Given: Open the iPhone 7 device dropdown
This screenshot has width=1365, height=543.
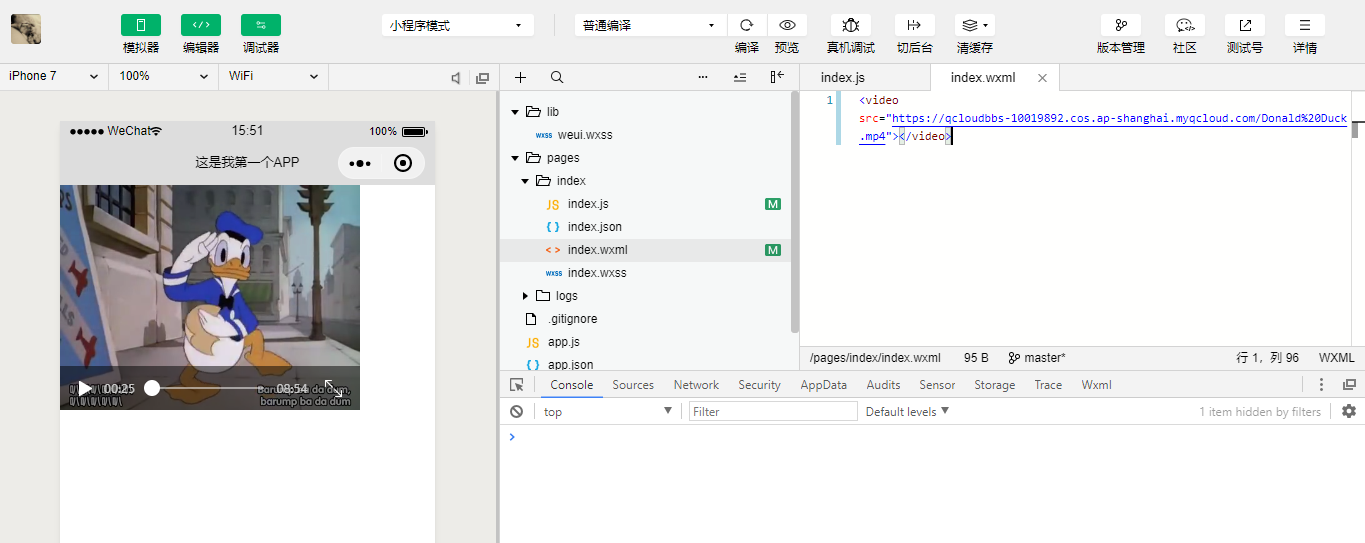Looking at the screenshot, I should click(x=54, y=76).
